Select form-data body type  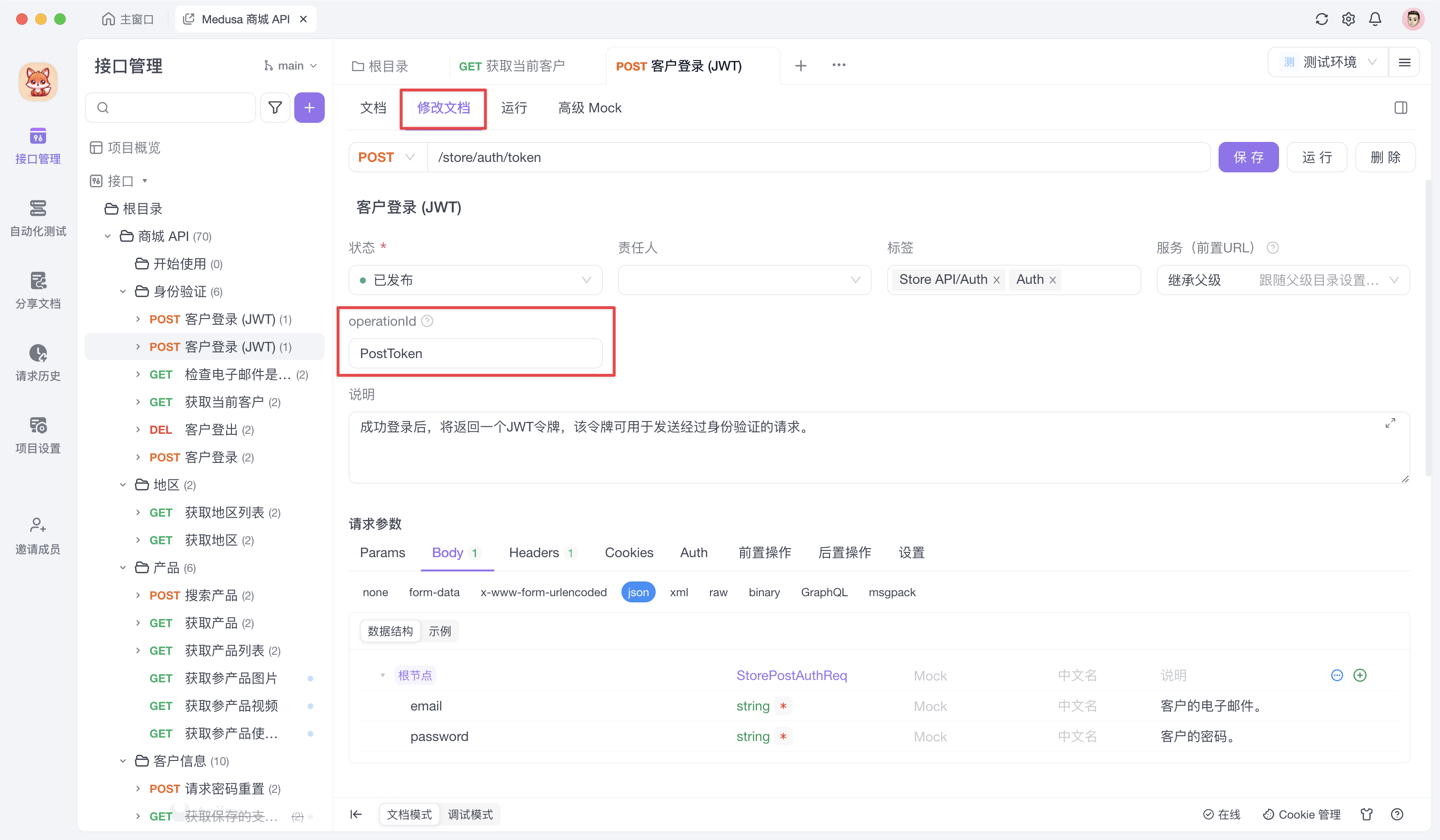click(434, 592)
